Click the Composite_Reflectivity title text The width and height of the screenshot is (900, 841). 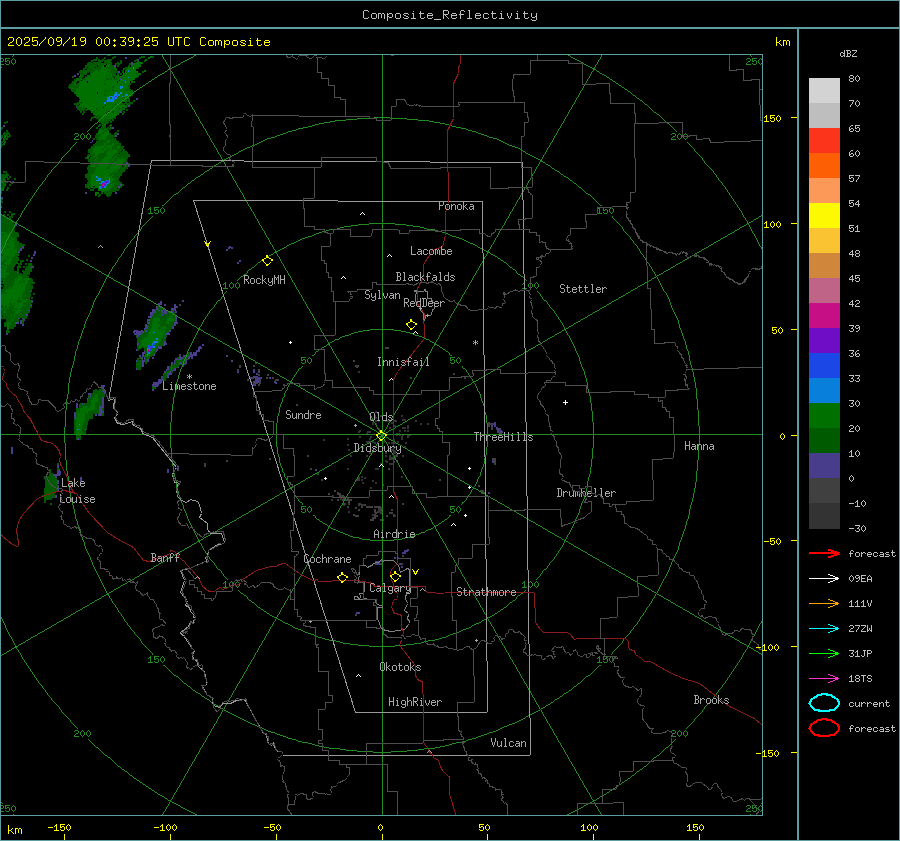[x=449, y=15]
